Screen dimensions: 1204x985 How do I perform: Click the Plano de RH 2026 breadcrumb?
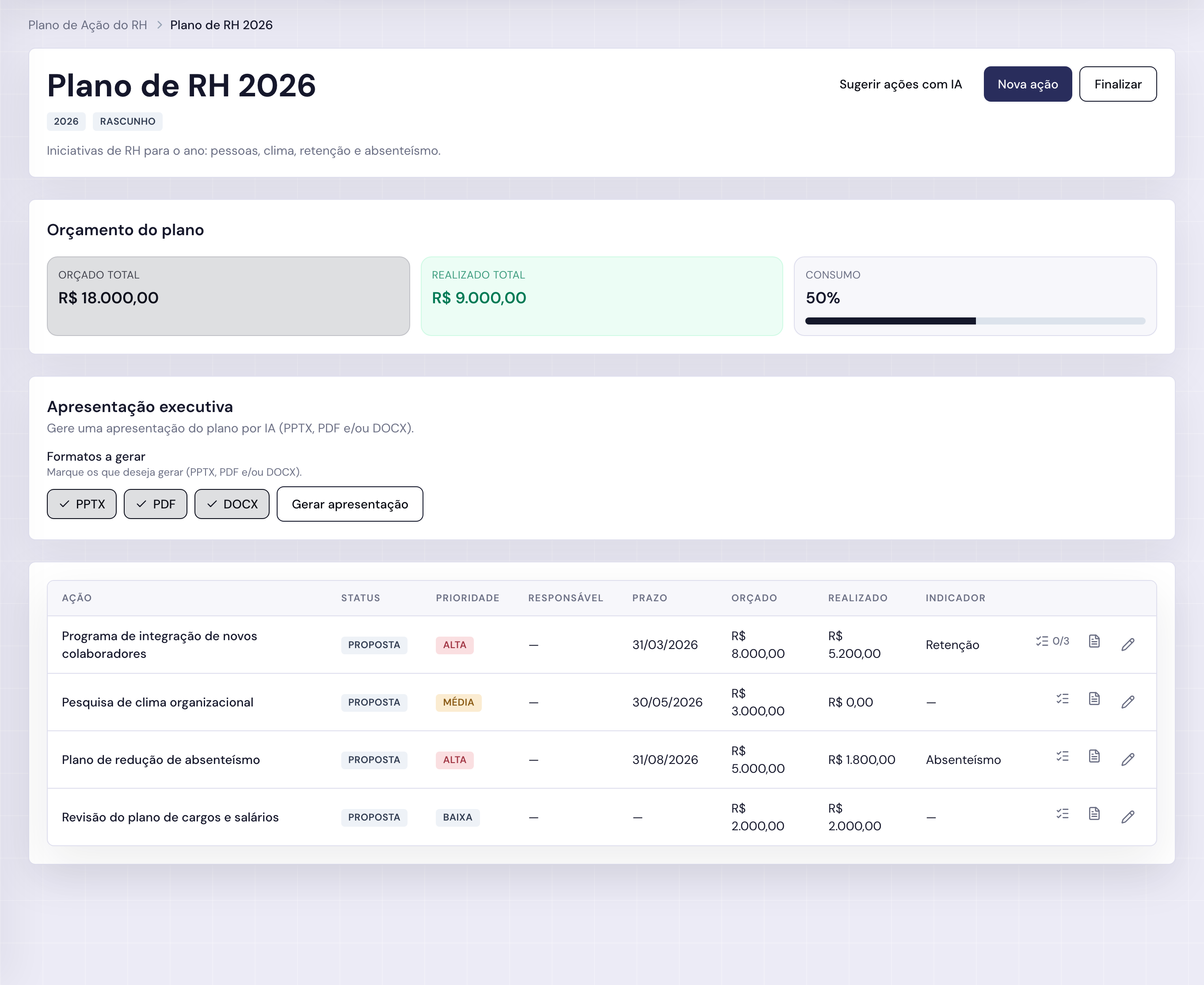[221, 25]
